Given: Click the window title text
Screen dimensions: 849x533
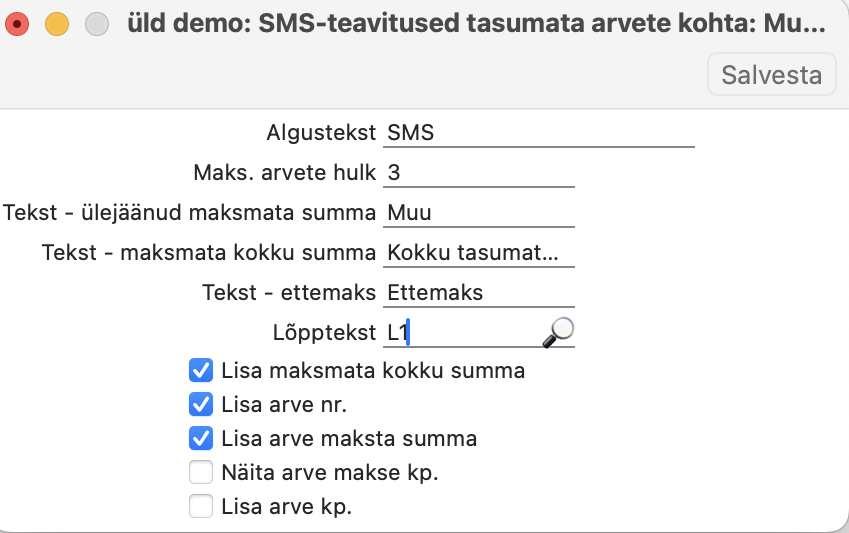Looking at the screenshot, I should 477,24.
